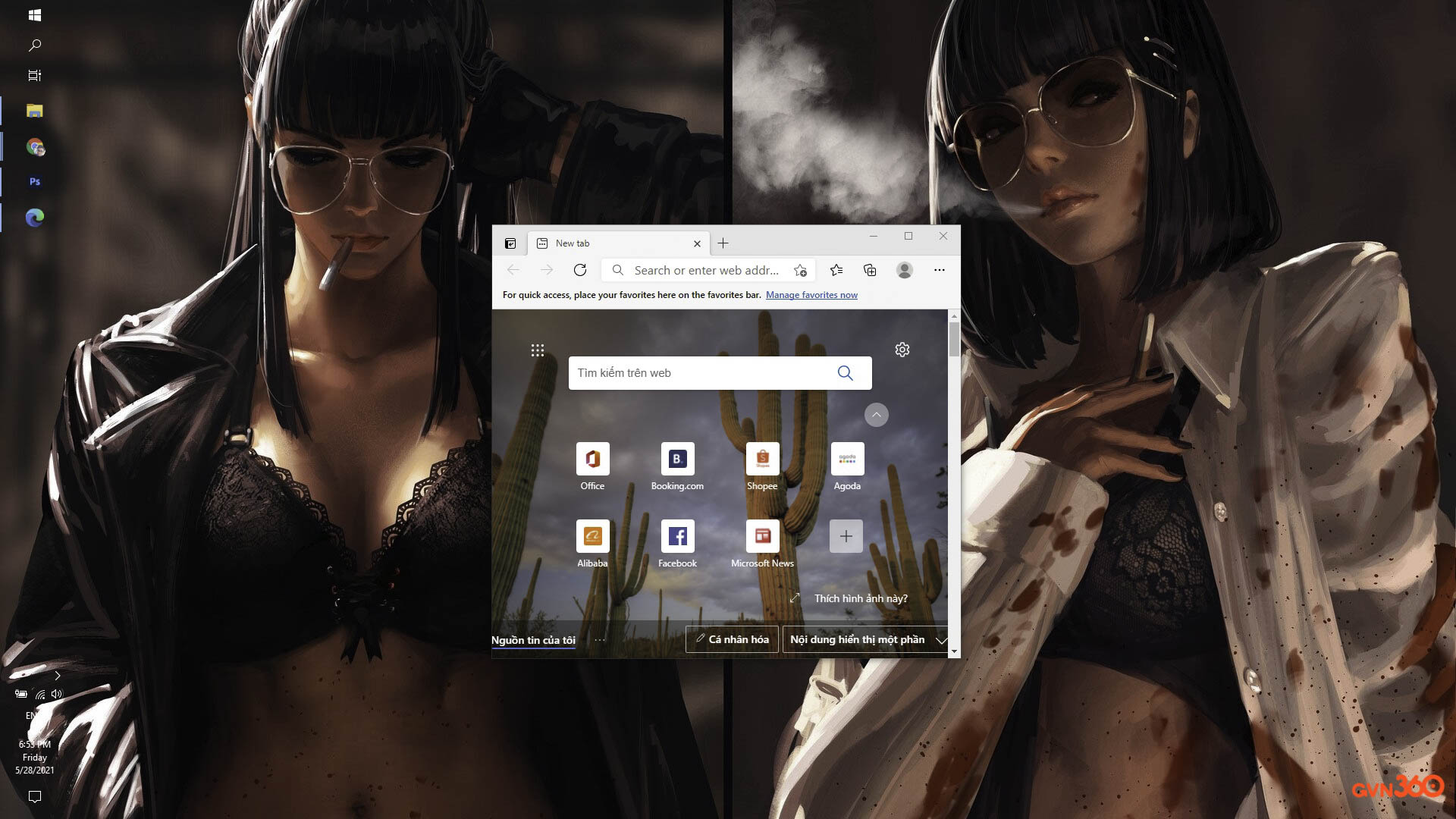Open the Microsoft News quick link
Screen dimensions: 1456x819
762,544
